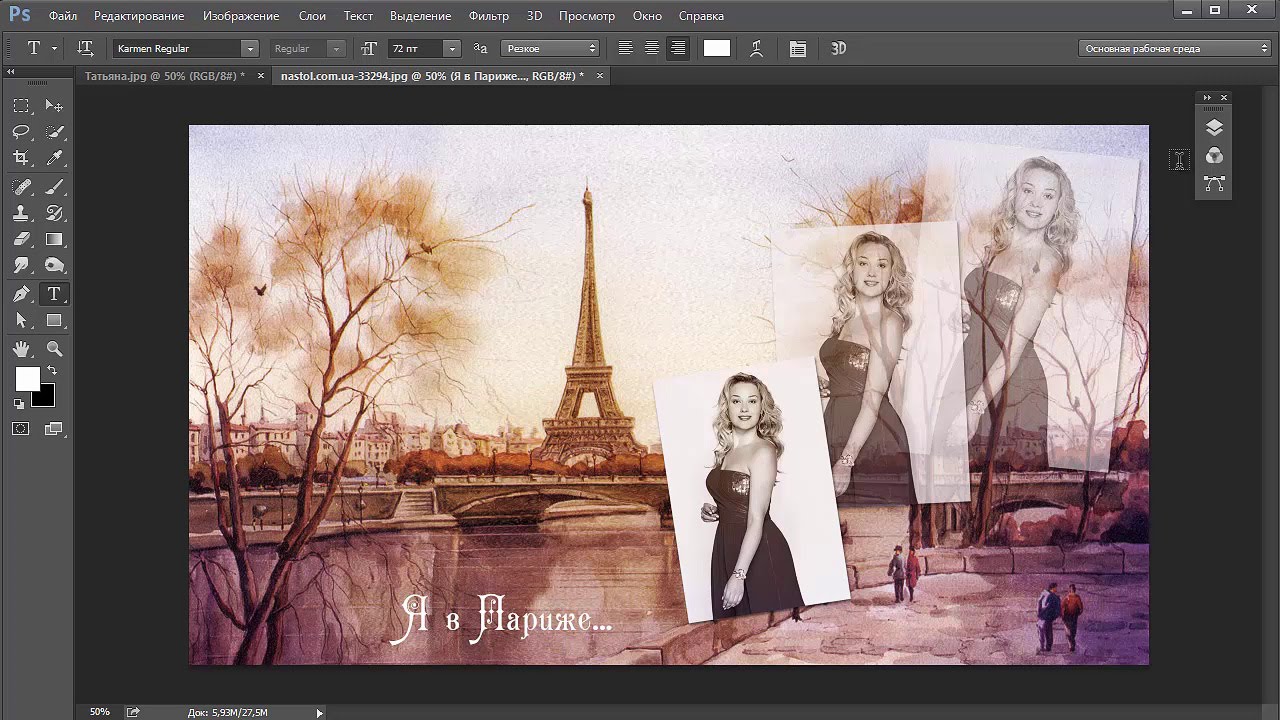The width and height of the screenshot is (1280, 720).
Task: Open the character and paragraph panel icon
Action: 797,48
